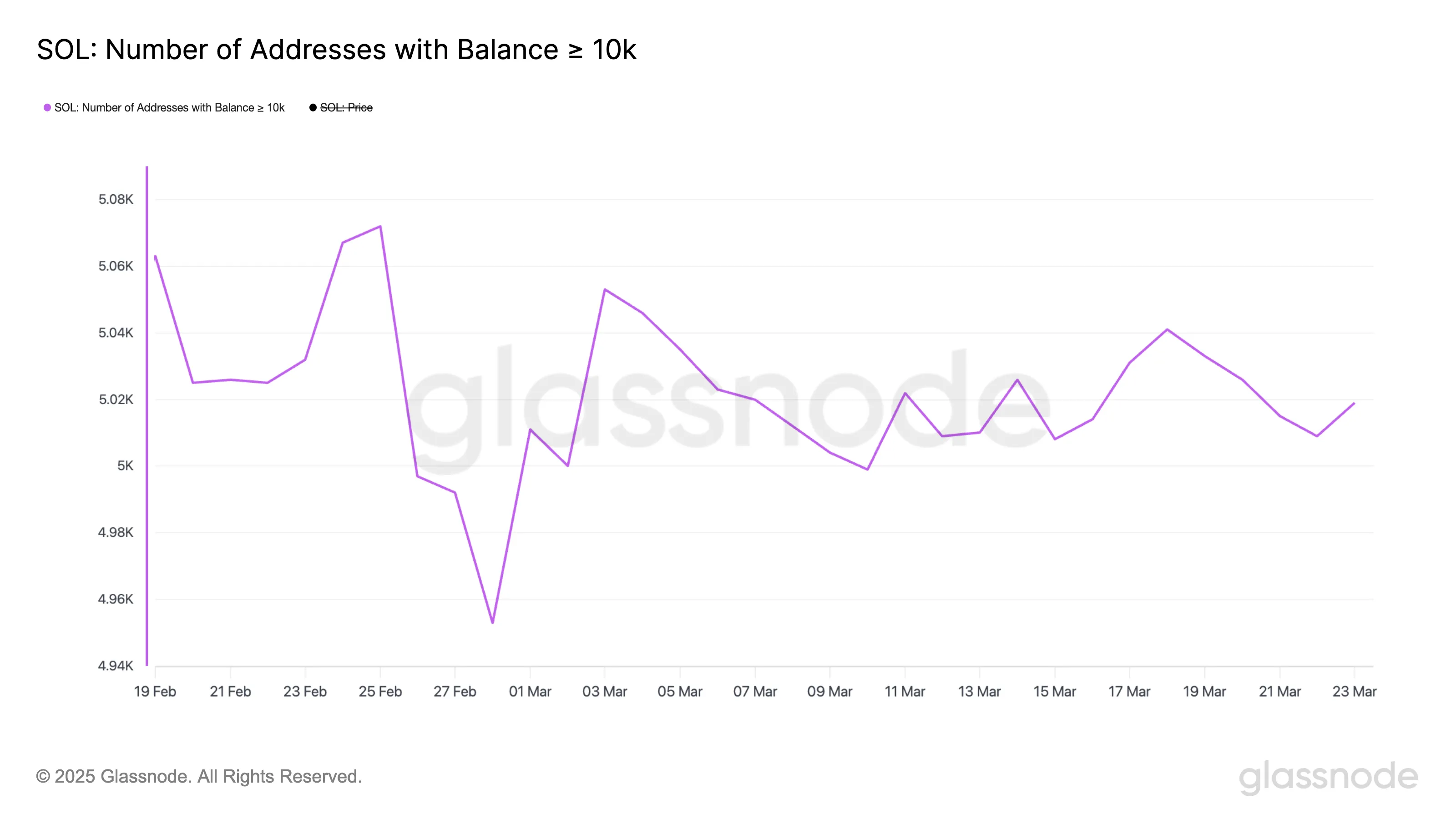This screenshot has width=1456, height=819.
Task: Select the 01 Mar x-axis label
Action: (530, 691)
